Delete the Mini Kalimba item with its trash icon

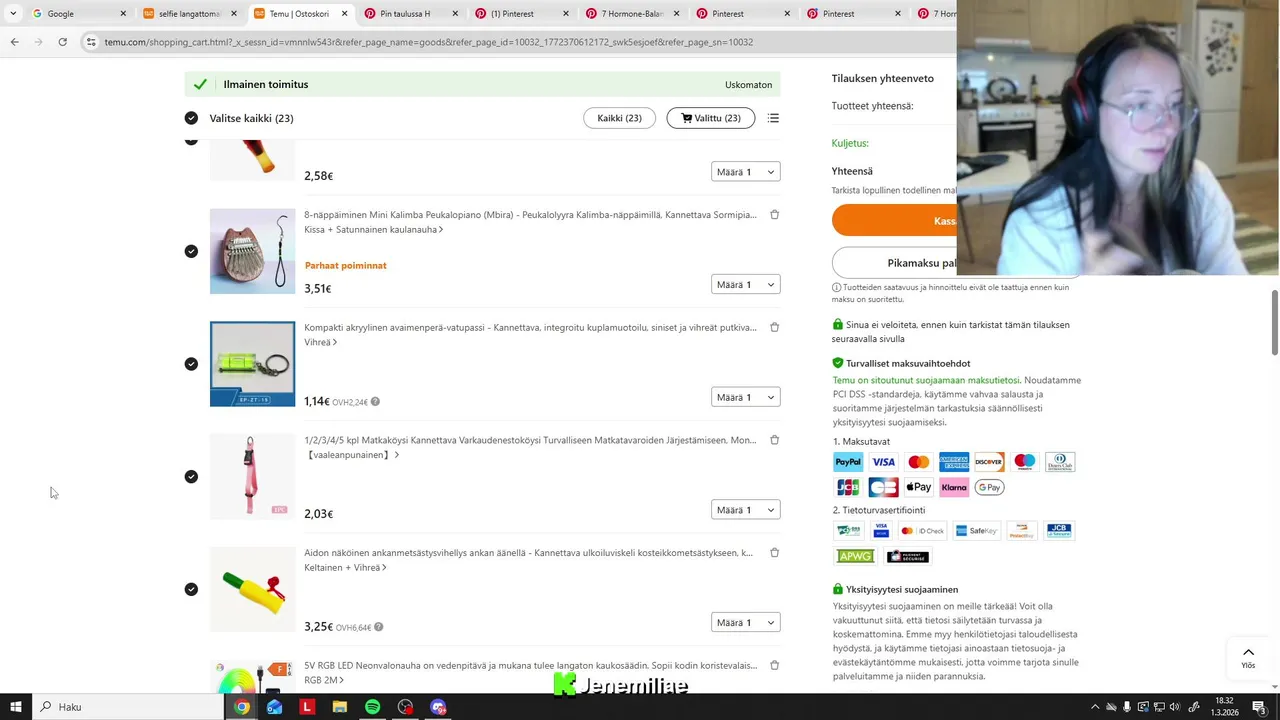[x=774, y=215]
